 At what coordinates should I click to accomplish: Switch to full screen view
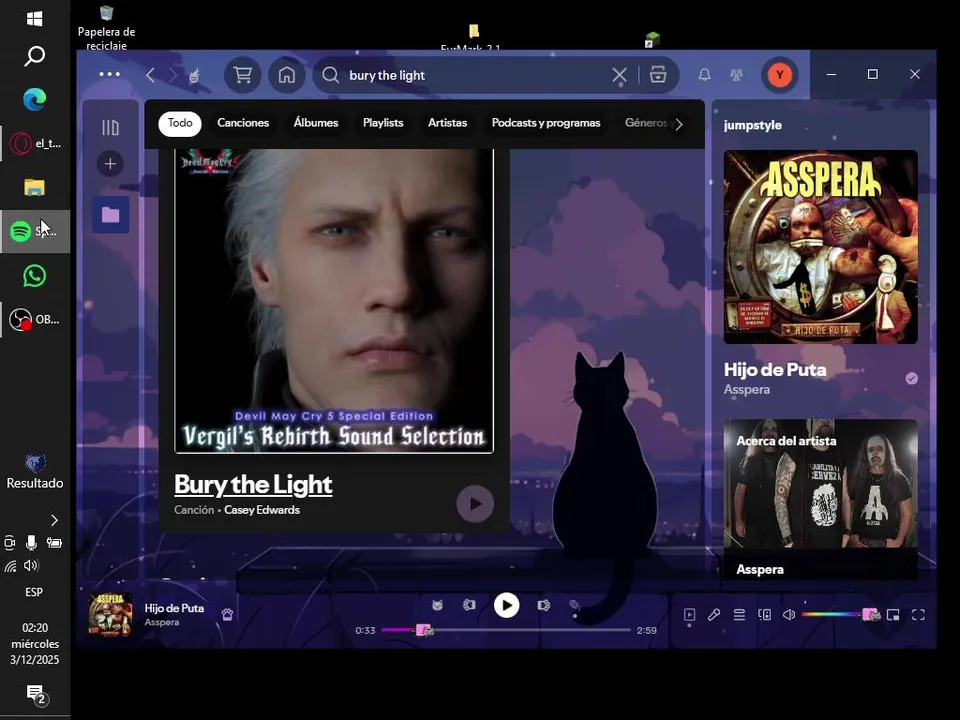tap(918, 615)
